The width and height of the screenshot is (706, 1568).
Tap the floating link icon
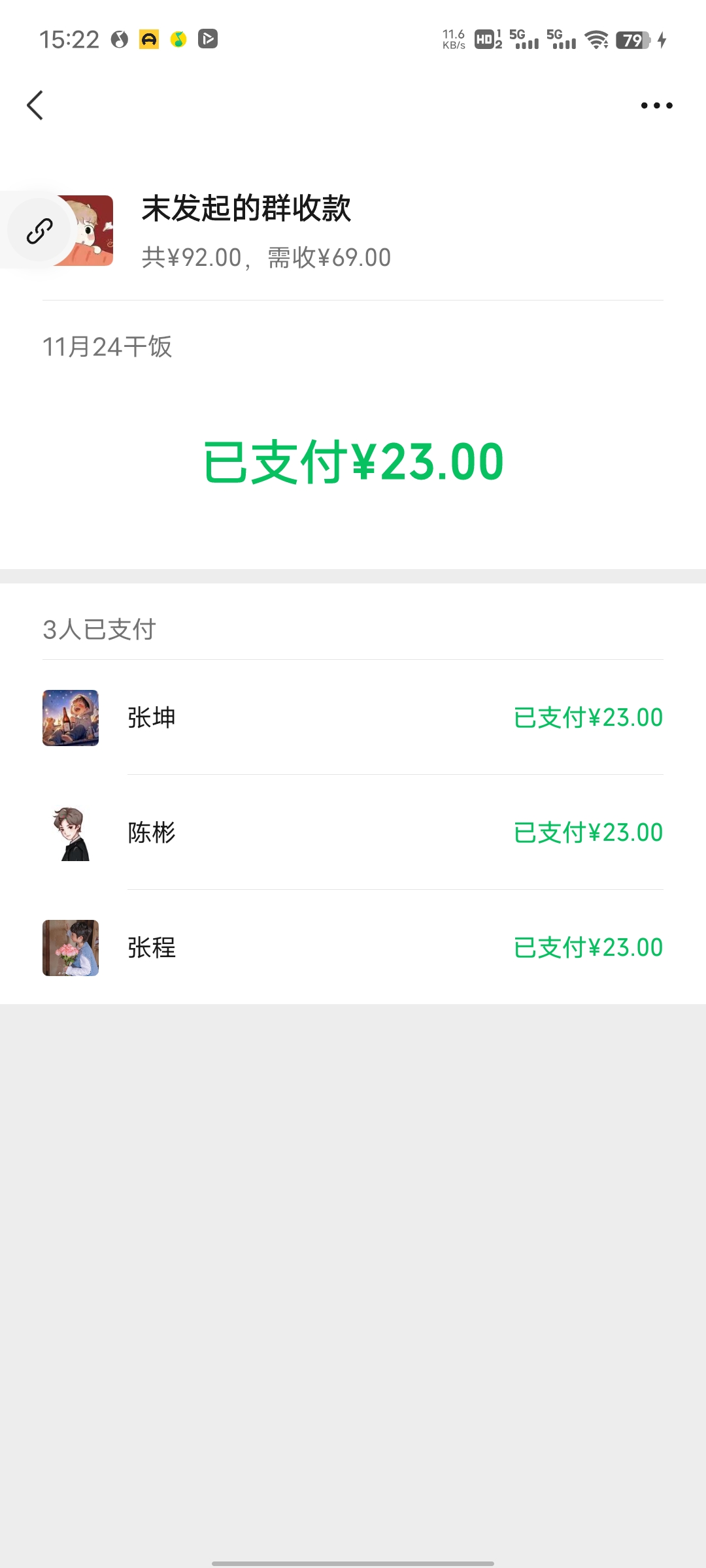pos(39,231)
